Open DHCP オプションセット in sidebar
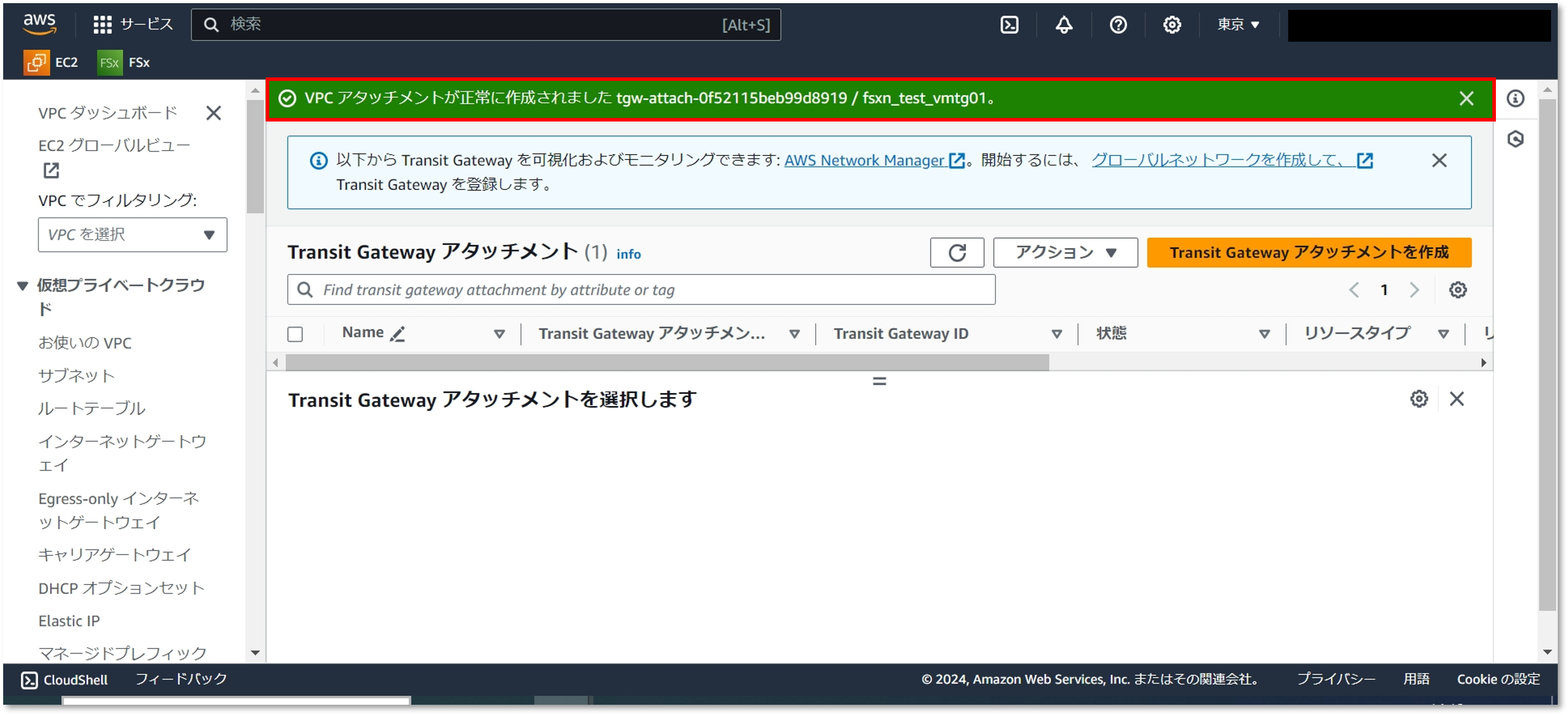 point(121,588)
